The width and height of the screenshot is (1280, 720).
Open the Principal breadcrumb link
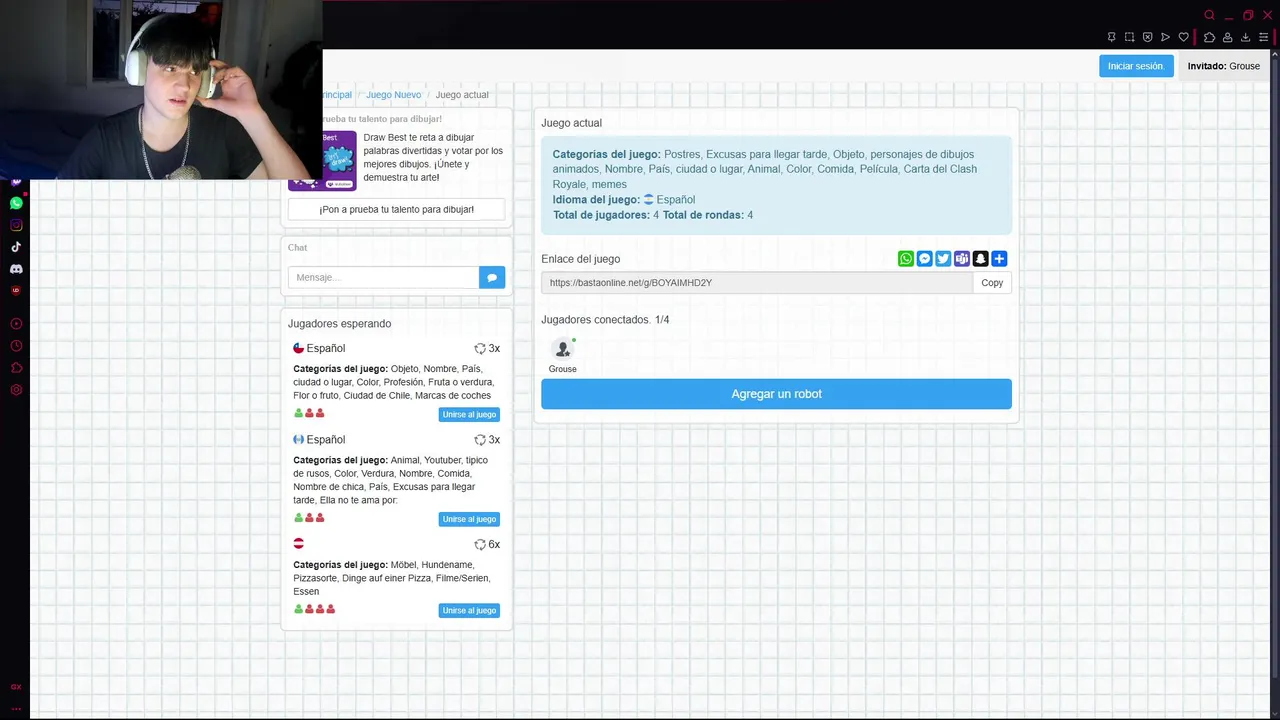[336, 95]
